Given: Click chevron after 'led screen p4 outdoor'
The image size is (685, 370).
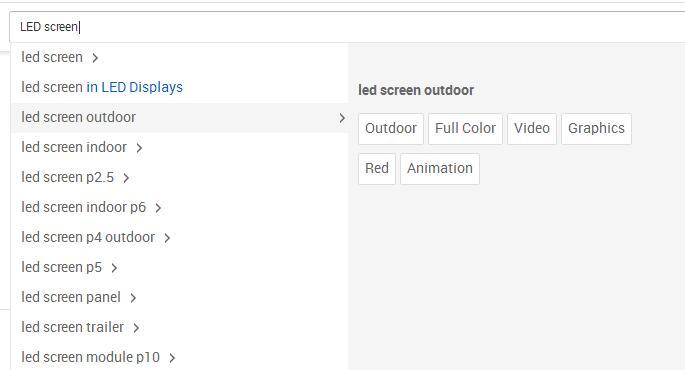Looking at the screenshot, I should point(167,238).
